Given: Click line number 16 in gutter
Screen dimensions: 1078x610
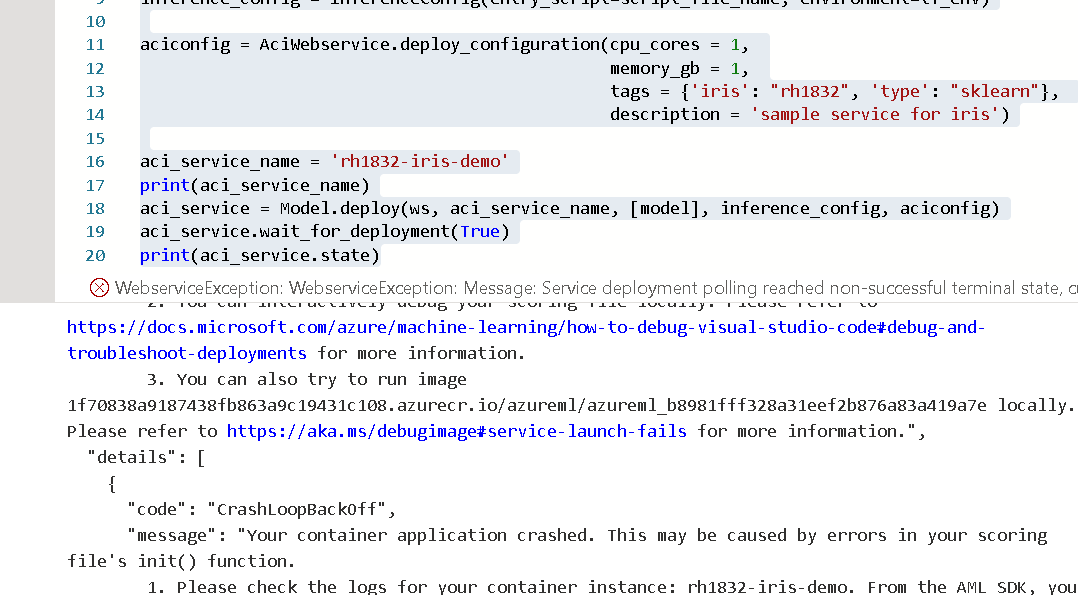Looking at the screenshot, I should point(95,162).
